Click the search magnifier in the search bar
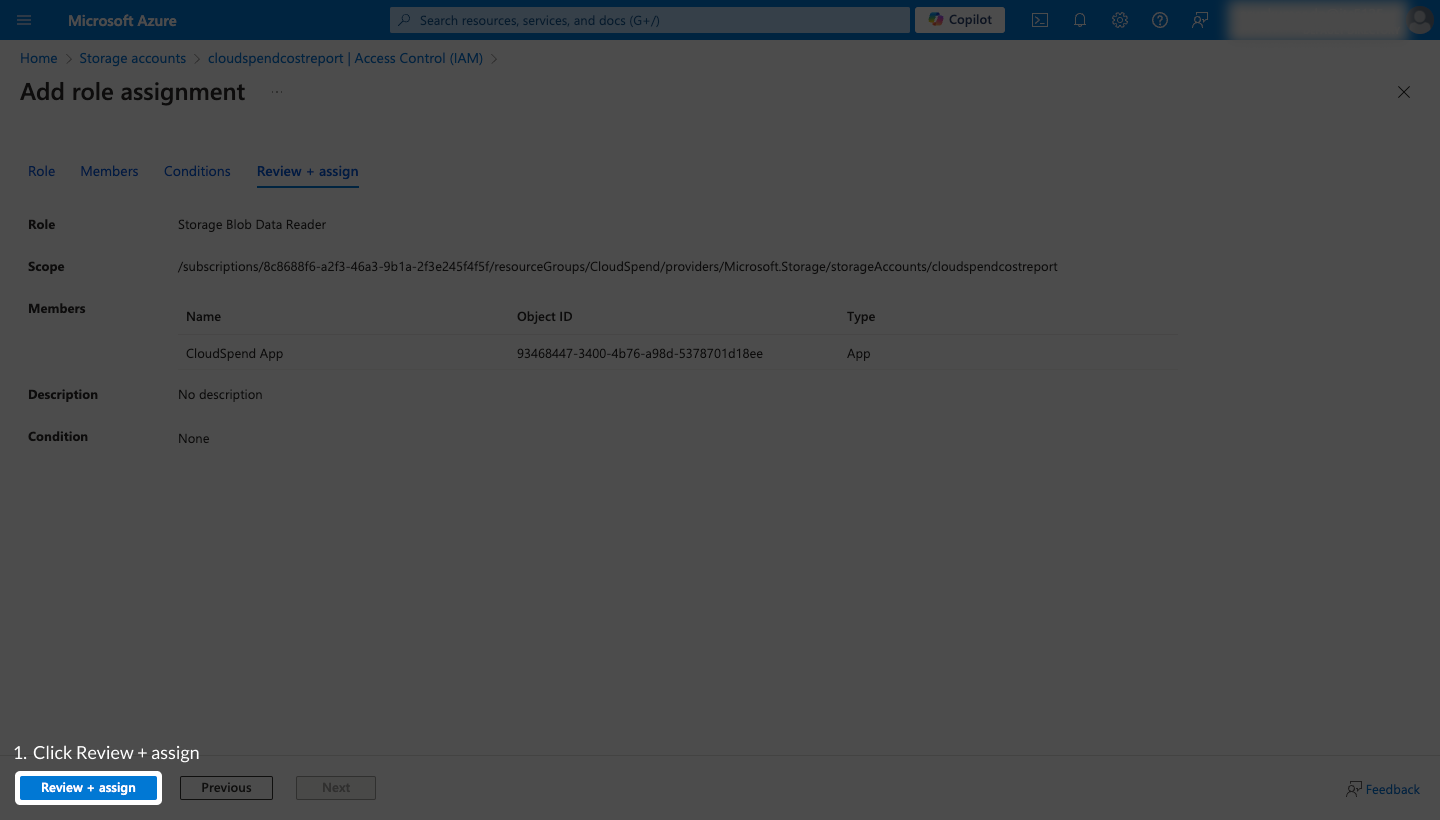 pyautogui.click(x=405, y=19)
